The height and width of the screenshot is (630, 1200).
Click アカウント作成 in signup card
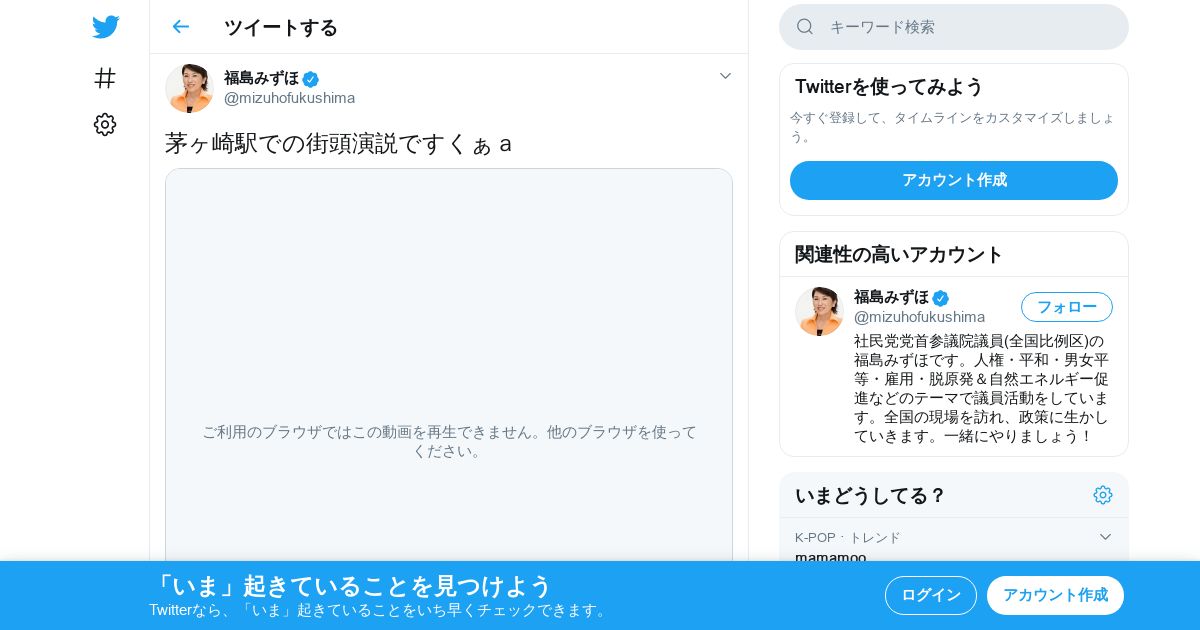[954, 180]
